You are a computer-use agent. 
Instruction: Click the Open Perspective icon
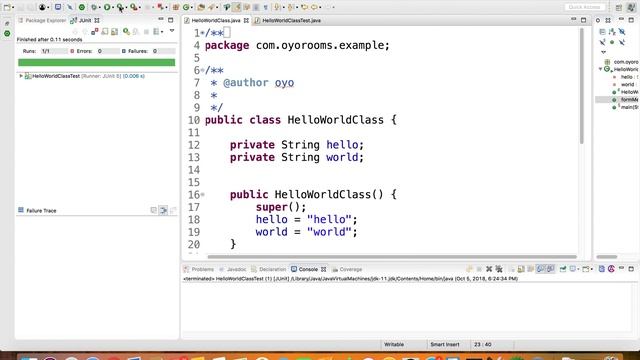click(x=619, y=8)
